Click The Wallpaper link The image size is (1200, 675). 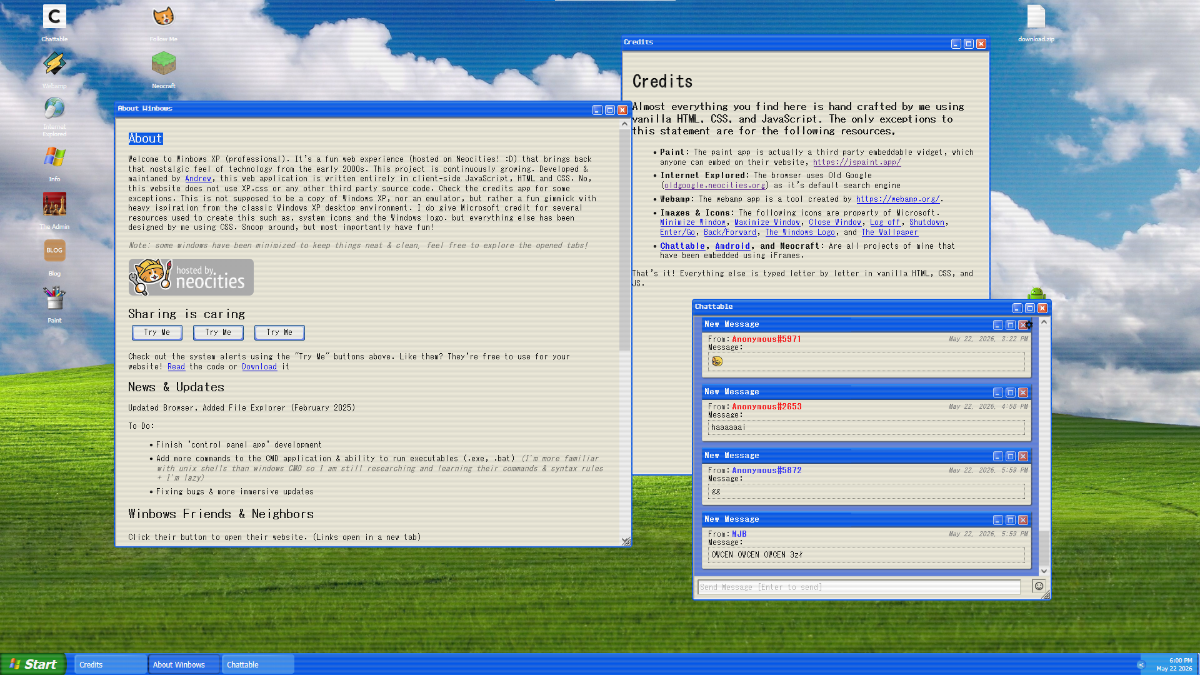coord(890,232)
